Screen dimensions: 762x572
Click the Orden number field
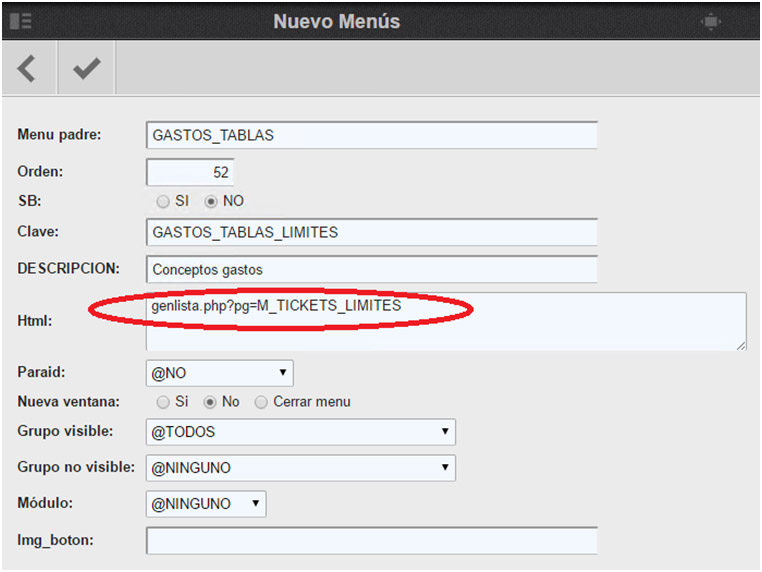(190, 172)
